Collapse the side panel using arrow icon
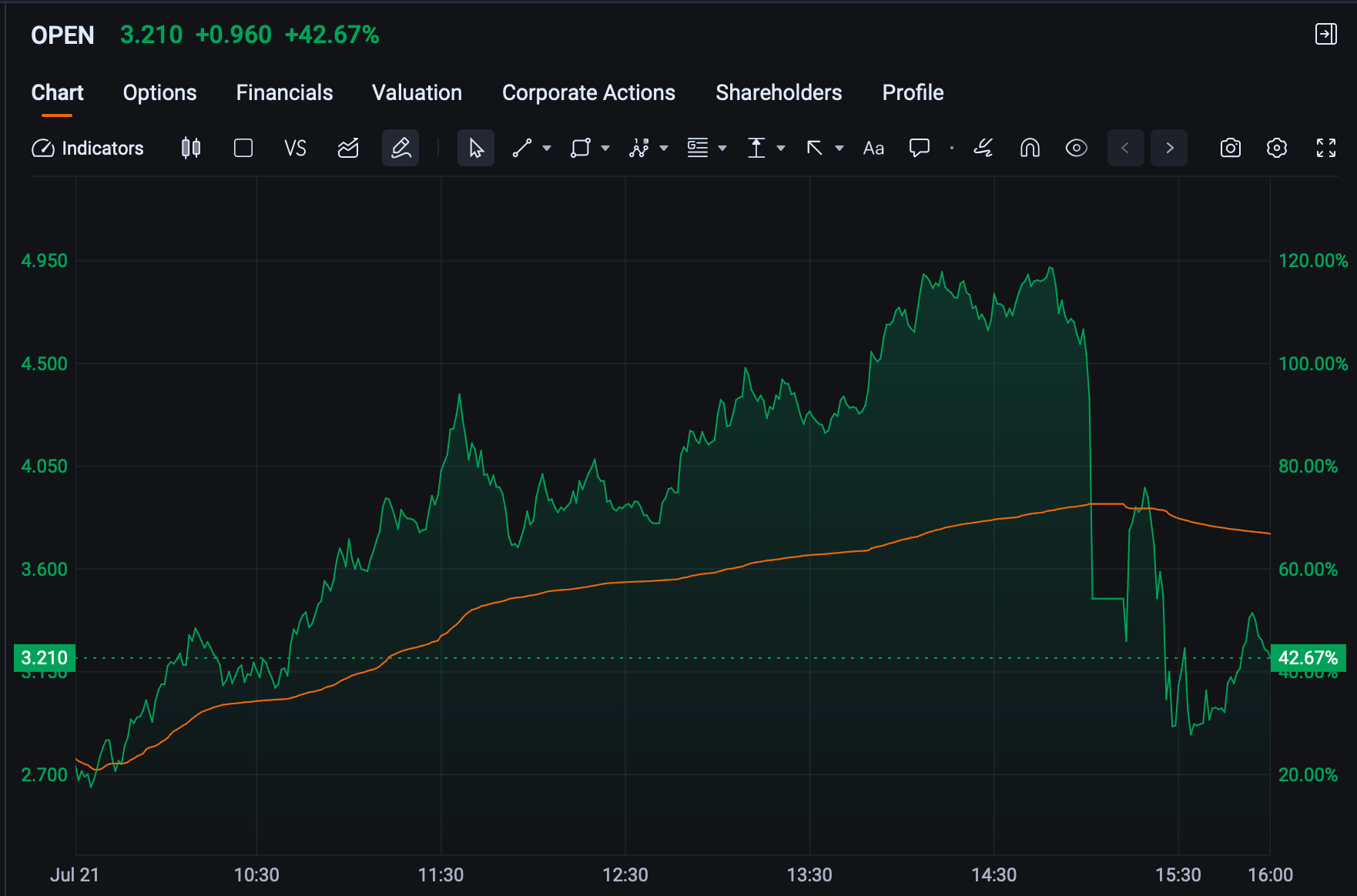This screenshot has height=896, width=1357. click(x=1325, y=34)
